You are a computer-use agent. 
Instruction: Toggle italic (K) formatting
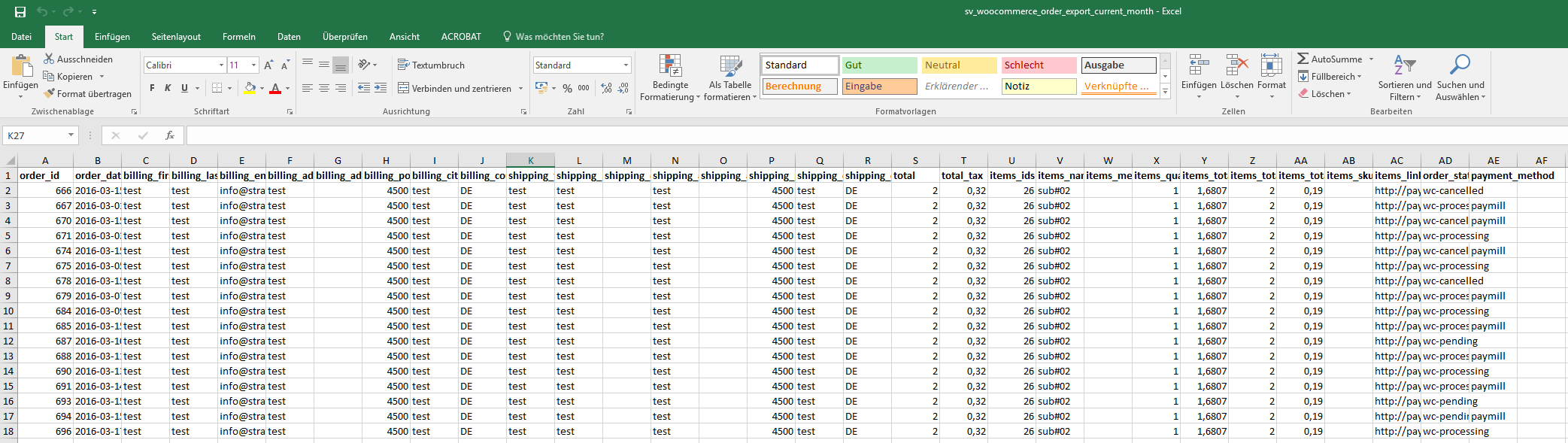(x=168, y=89)
